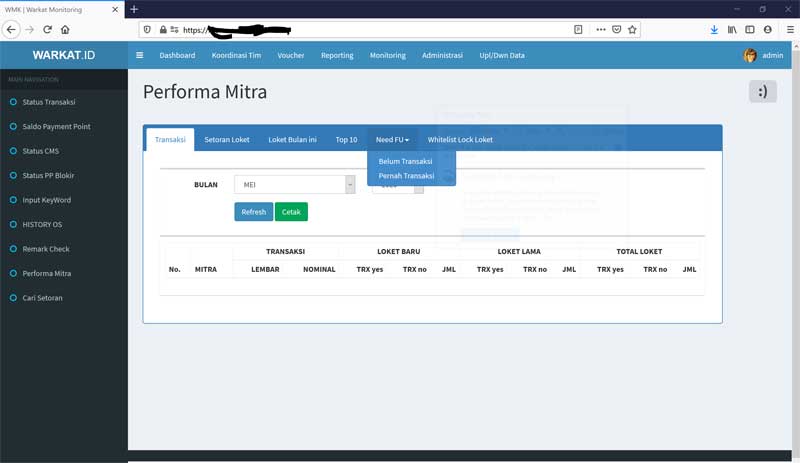Collapse the Need FU dropdown tab
The image size is (800, 463).
pos(392,139)
